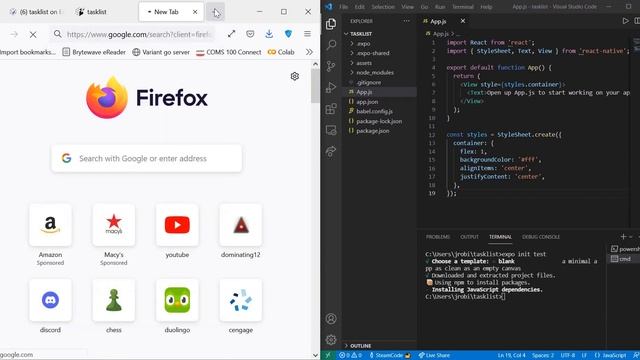Click Firefox Save to Pocket icon
The image size is (640, 360).
[x=250, y=34]
